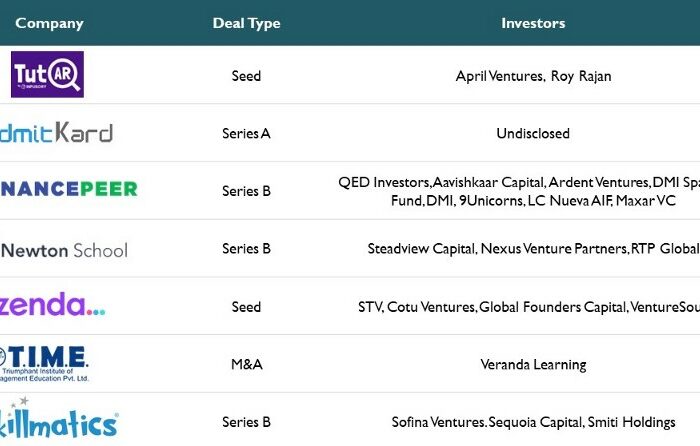The height and width of the screenshot is (446, 700).
Task: Select Series A text in AdmitKard row
Action: click(246, 133)
